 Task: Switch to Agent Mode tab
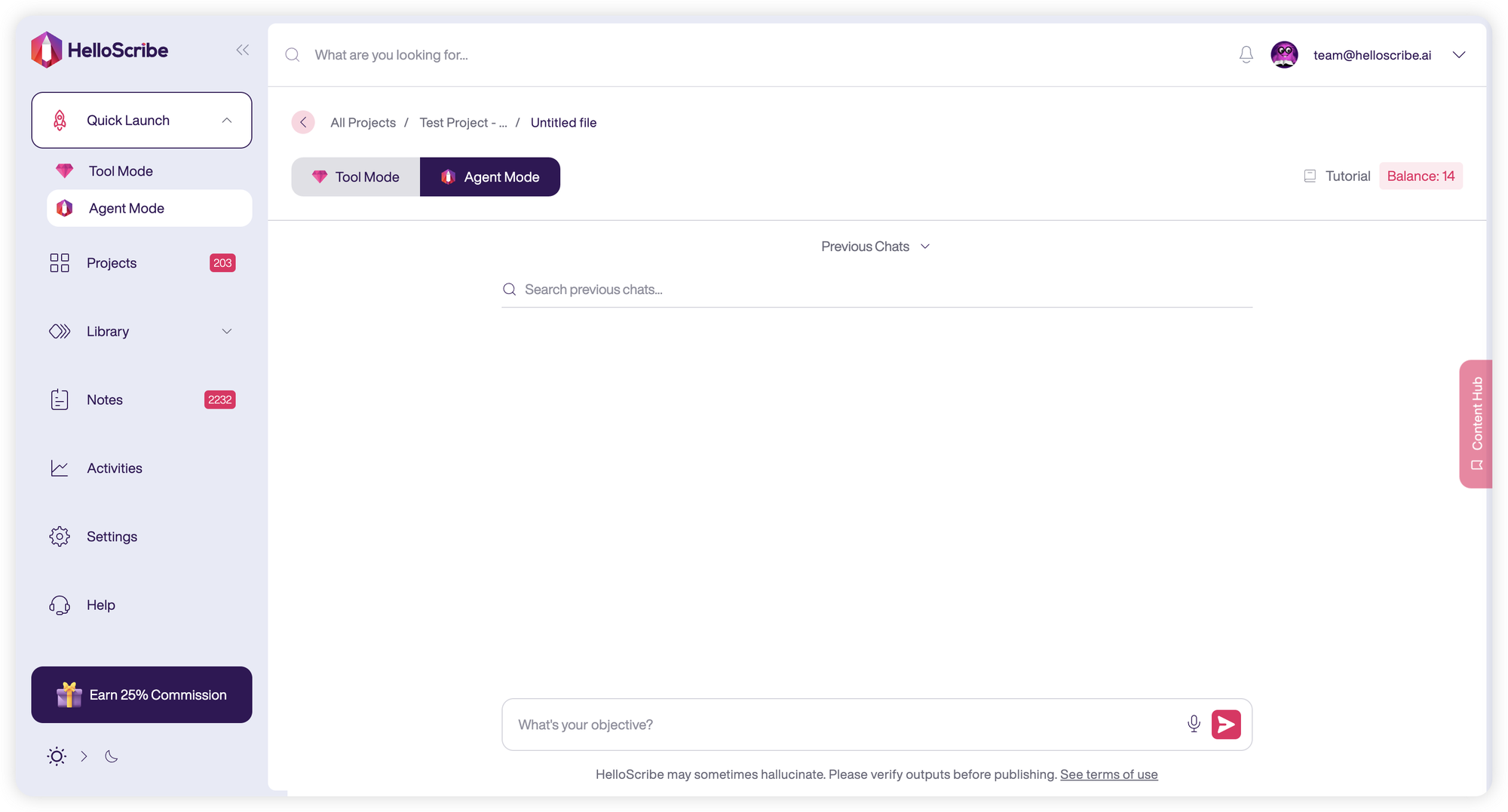490,177
